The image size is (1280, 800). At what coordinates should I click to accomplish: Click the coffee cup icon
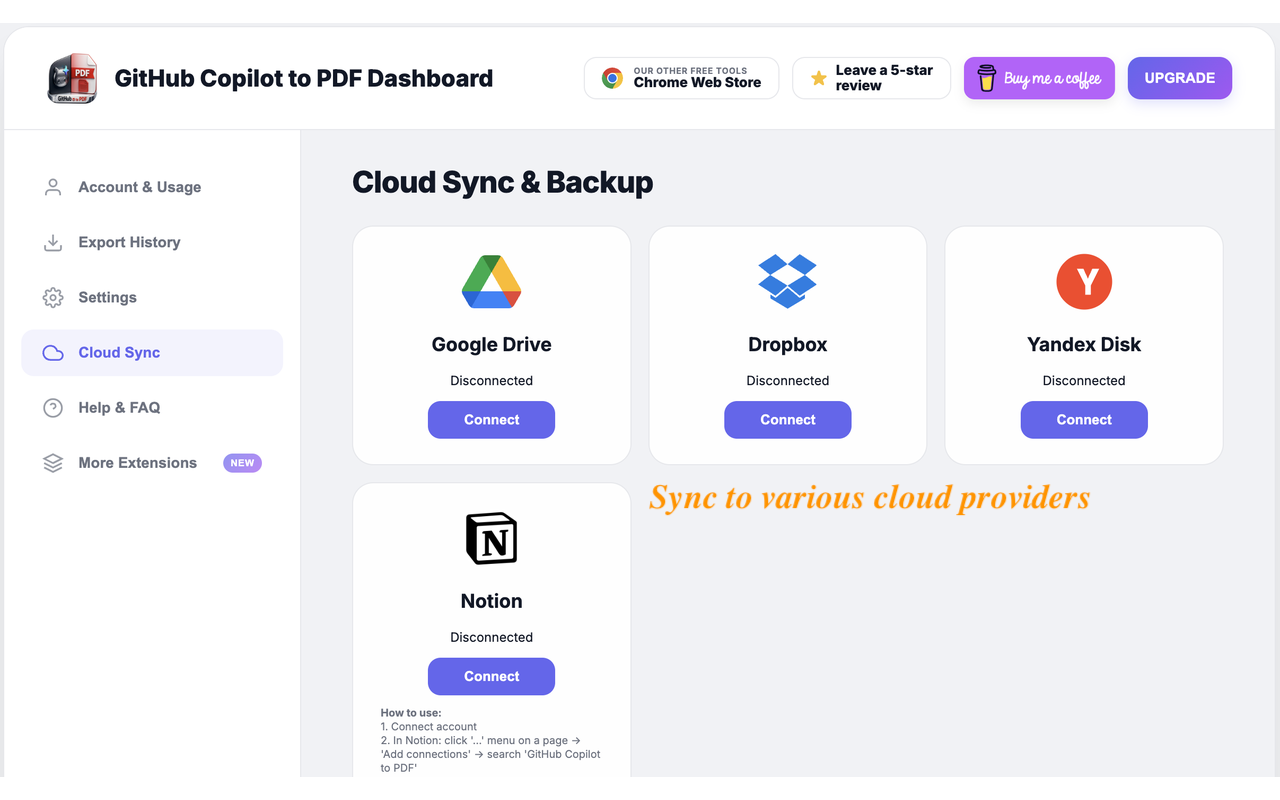[987, 78]
